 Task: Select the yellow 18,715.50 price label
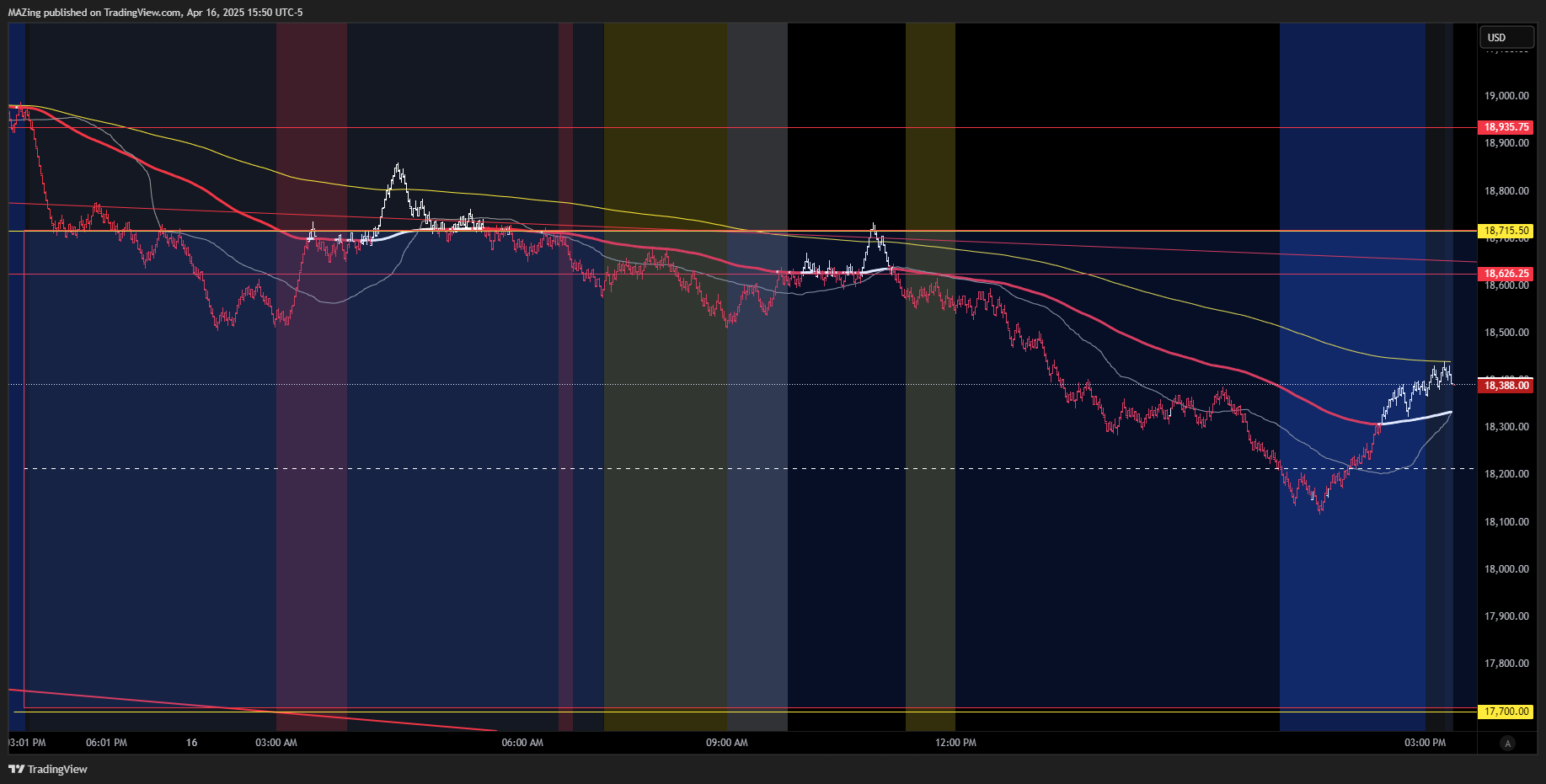(1506, 231)
